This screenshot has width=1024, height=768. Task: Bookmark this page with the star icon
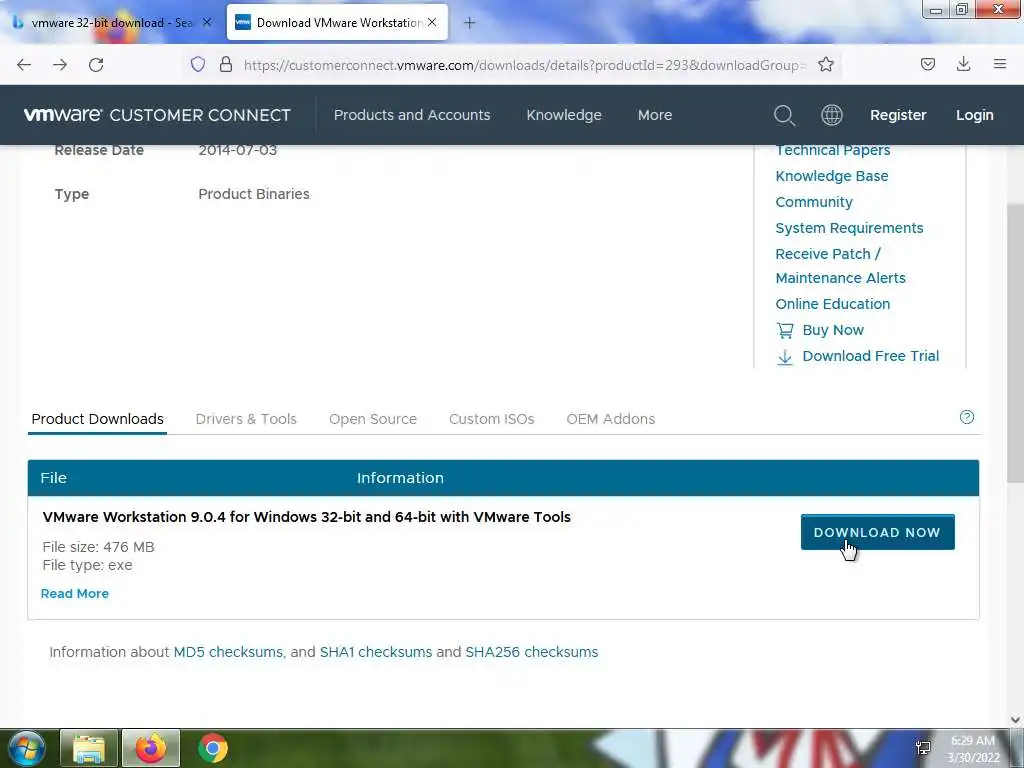click(x=826, y=64)
